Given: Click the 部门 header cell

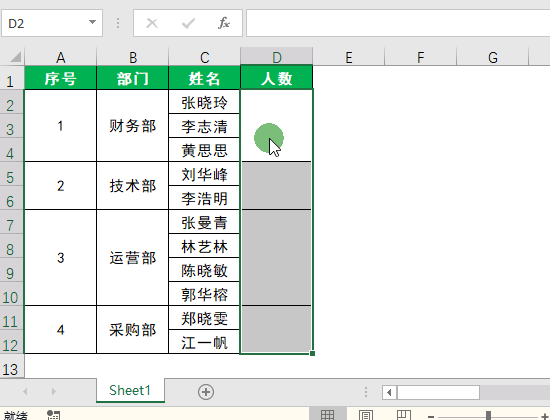Looking at the screenshot, I should [x=133, y=78].
